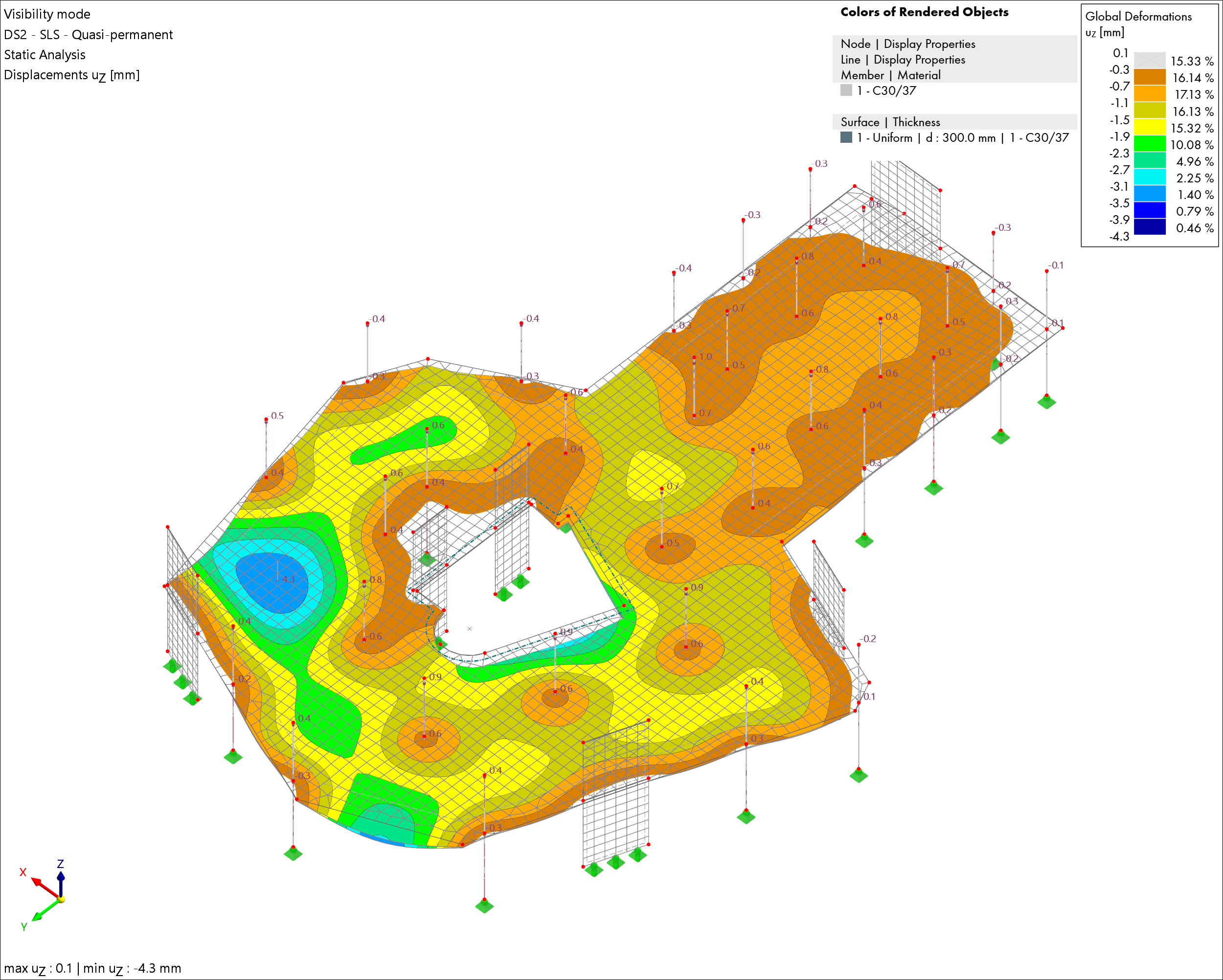Viewport: 1223px width, 980px height.
Task: Expand the Colors of Rendered Objects panel
Action: coord(925,11)
